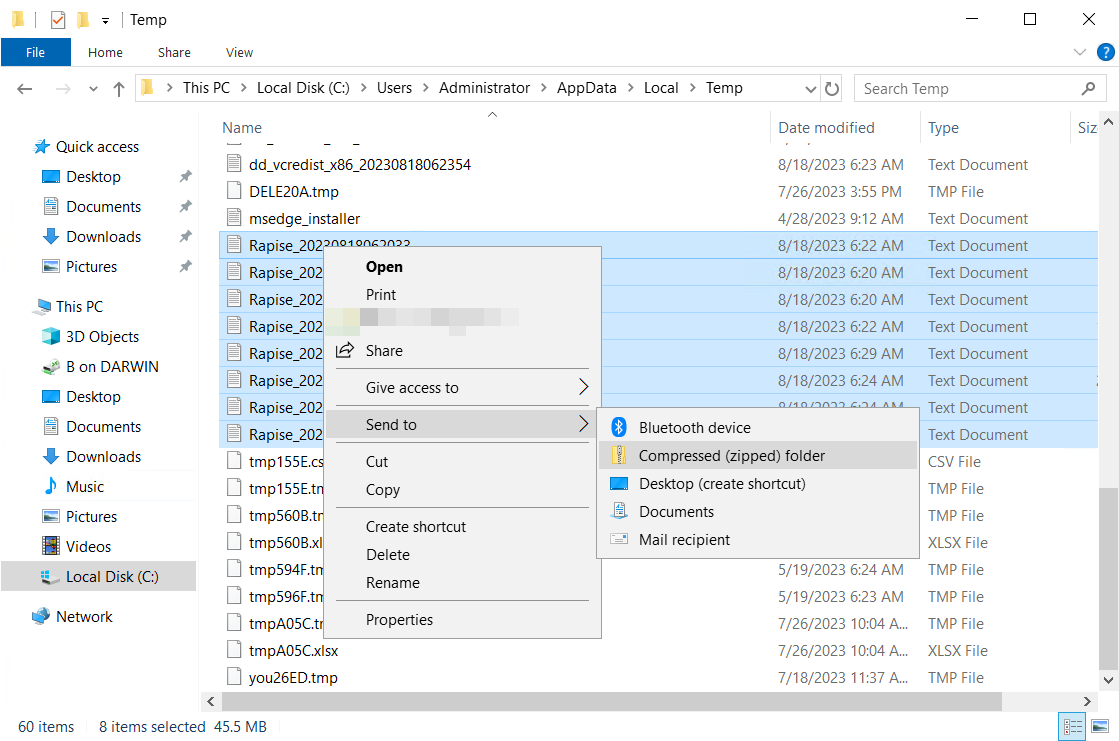The width and height of the screenshot is (1119, 741).
Task: Select This PC in navigation pane
Action: pyautogui.click(x=79, y=306)
